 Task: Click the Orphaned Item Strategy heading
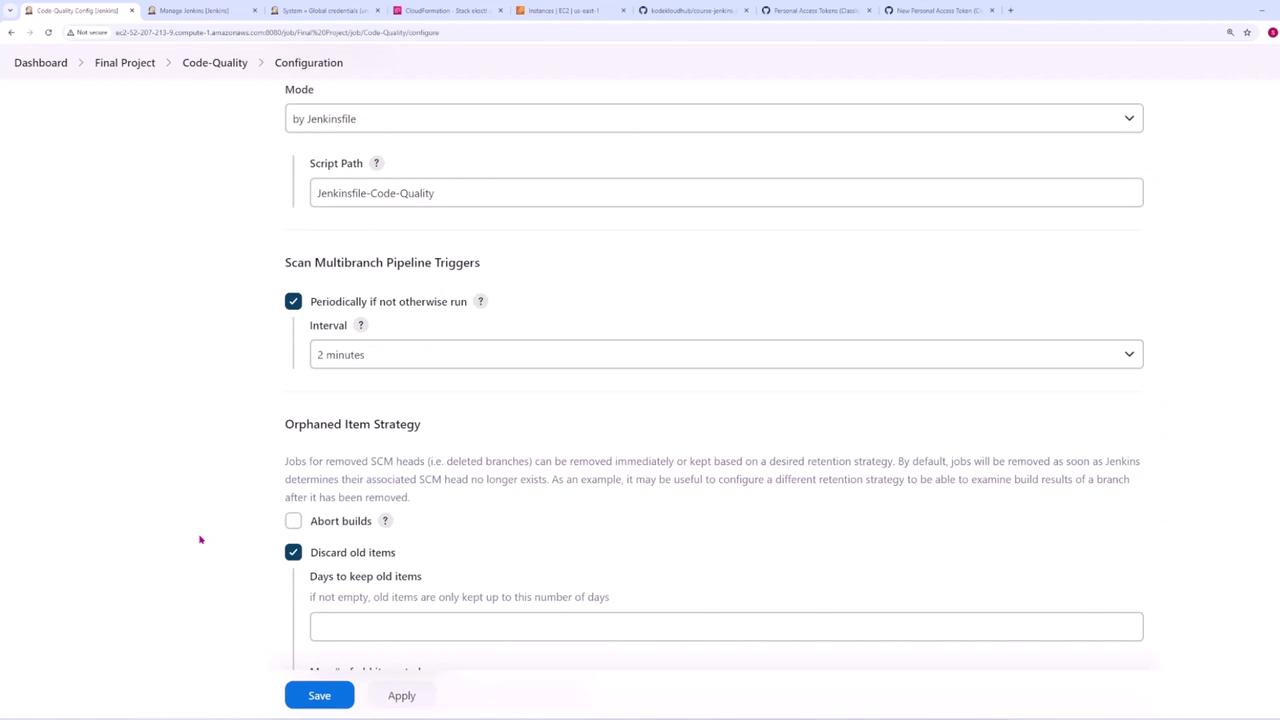click(352, 424)
